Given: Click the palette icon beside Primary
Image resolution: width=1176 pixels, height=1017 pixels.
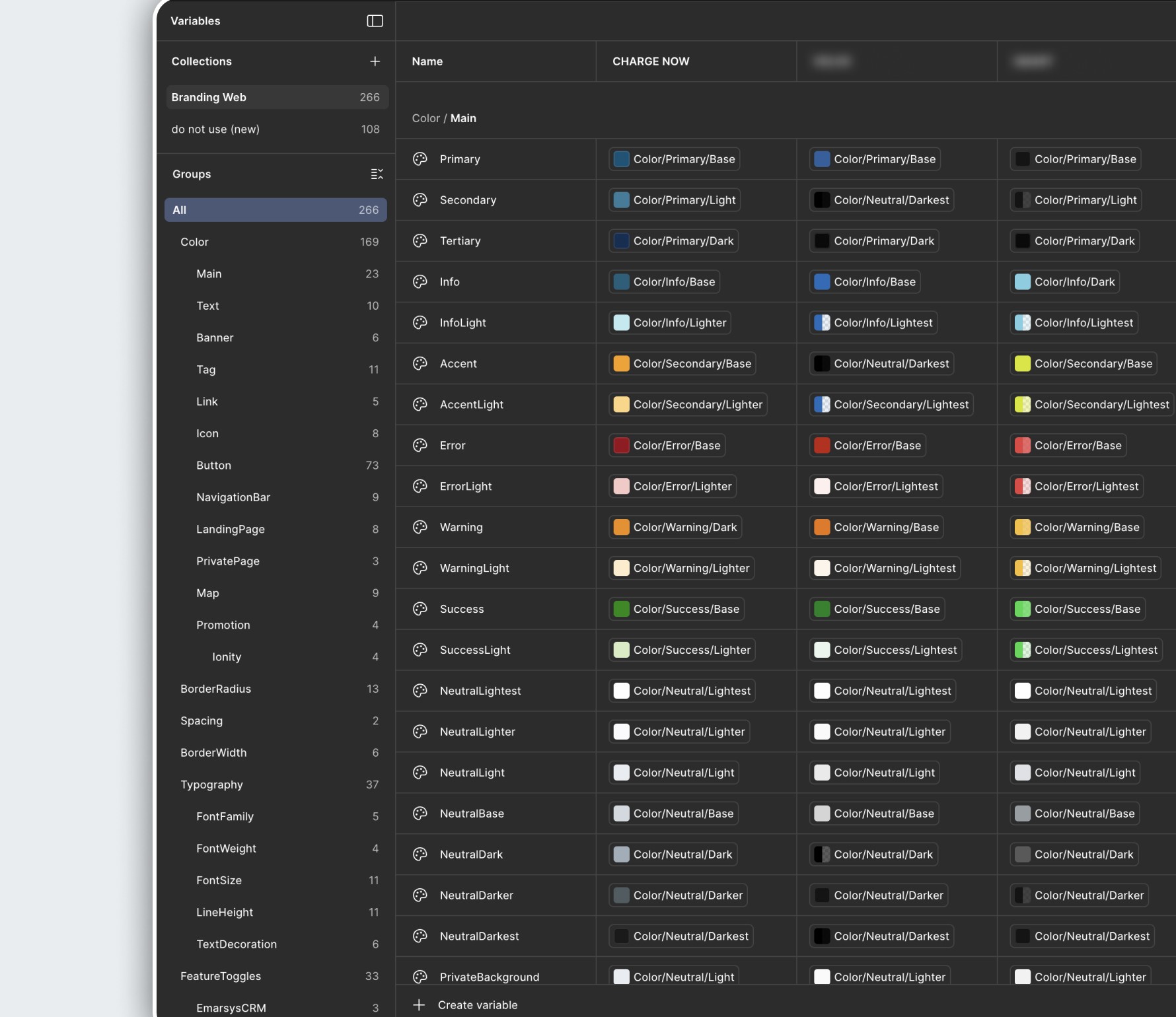Looking at the screenshot, I should [x=420, y=159].
